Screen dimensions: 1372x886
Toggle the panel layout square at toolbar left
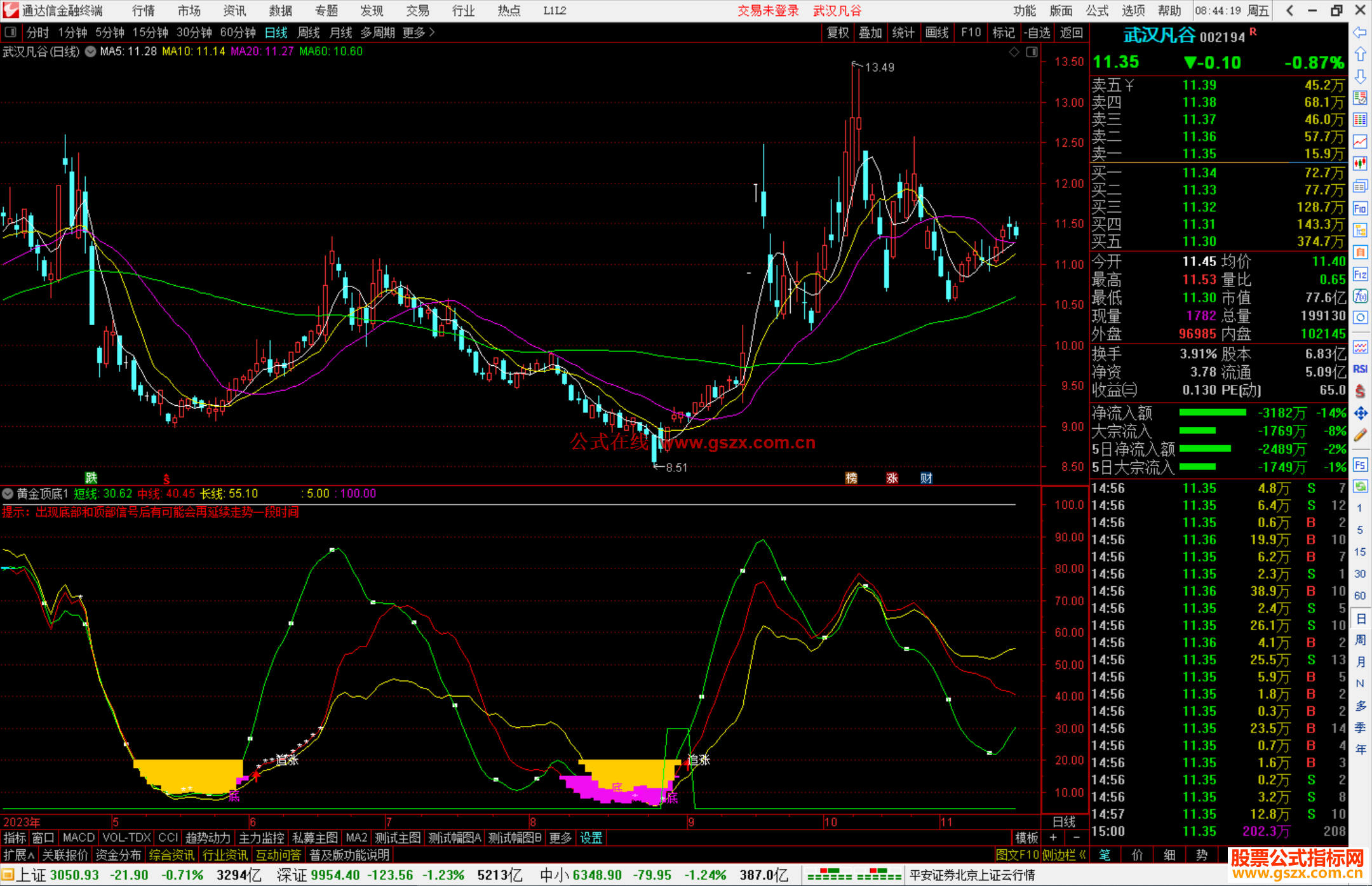tap(11, 32)
